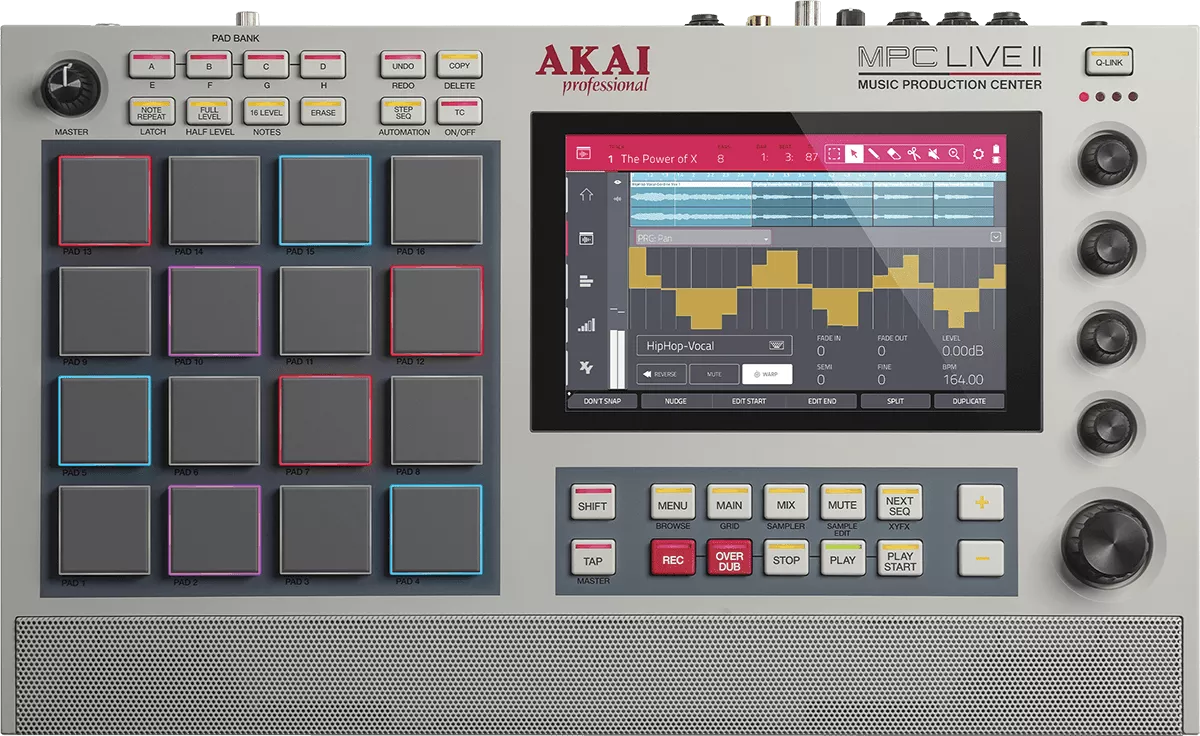Tap the SPLIT button at the screen bottom
Screen dimensions: 1200x736
click(x=894, y=400)
